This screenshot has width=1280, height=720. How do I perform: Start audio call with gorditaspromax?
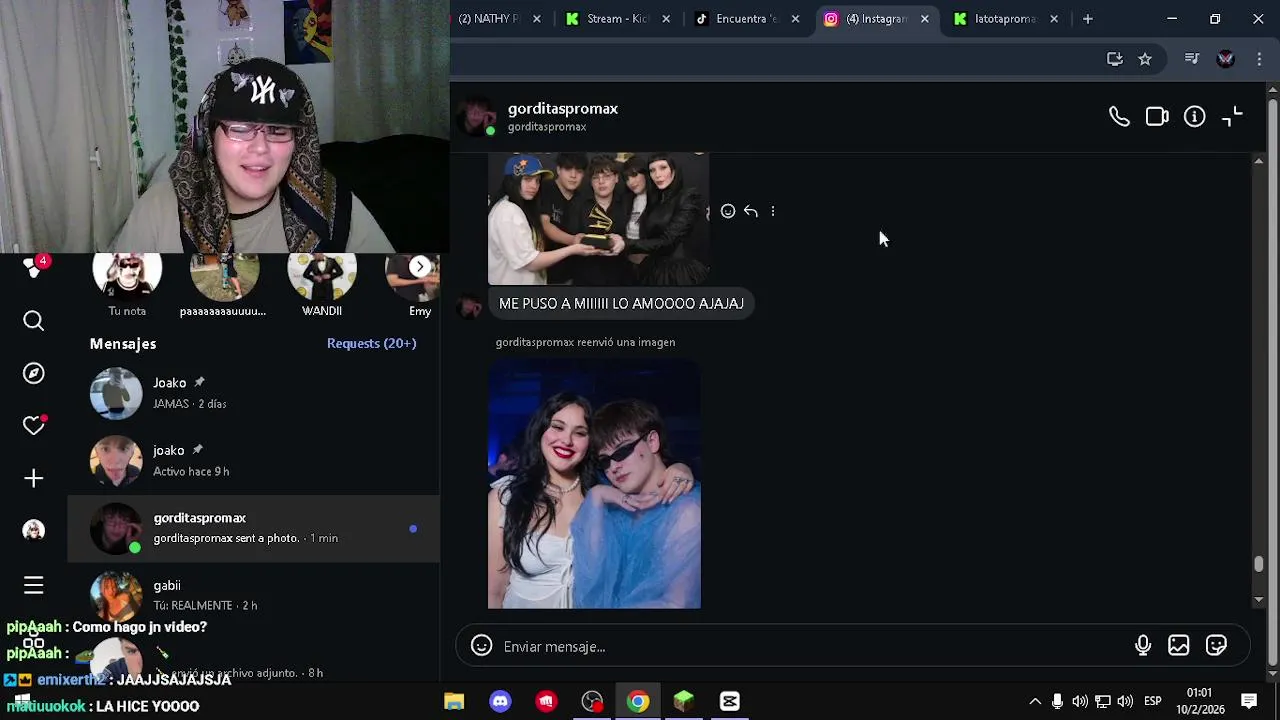tap(1119, 117)
